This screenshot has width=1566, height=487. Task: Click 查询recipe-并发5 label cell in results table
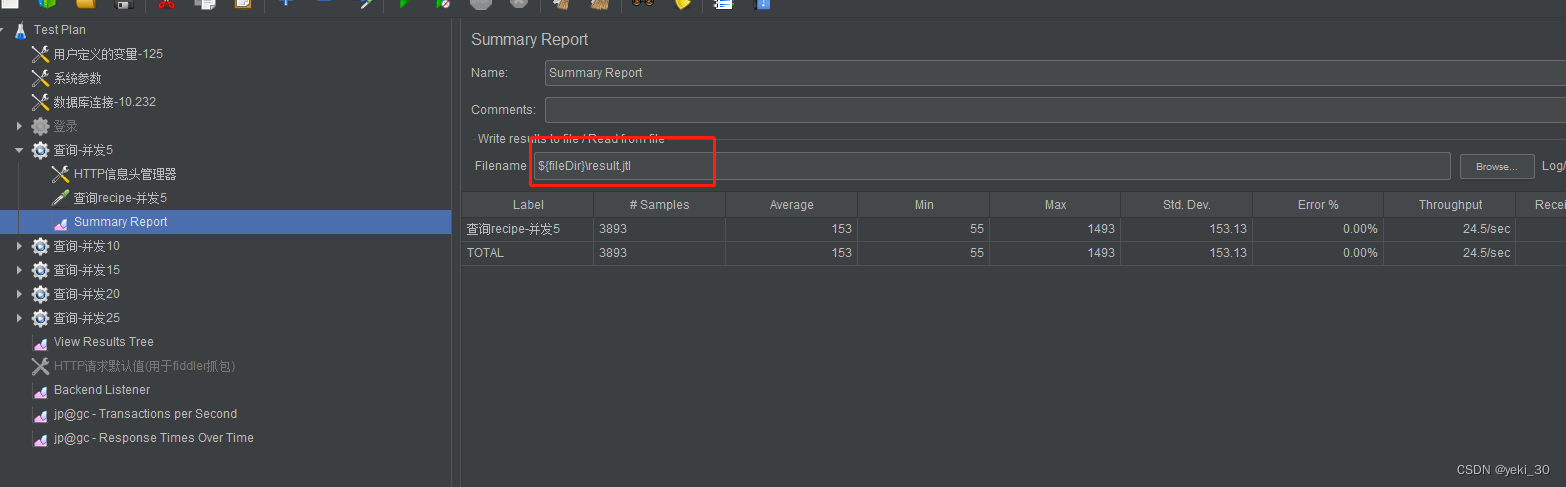pos(528,229)
